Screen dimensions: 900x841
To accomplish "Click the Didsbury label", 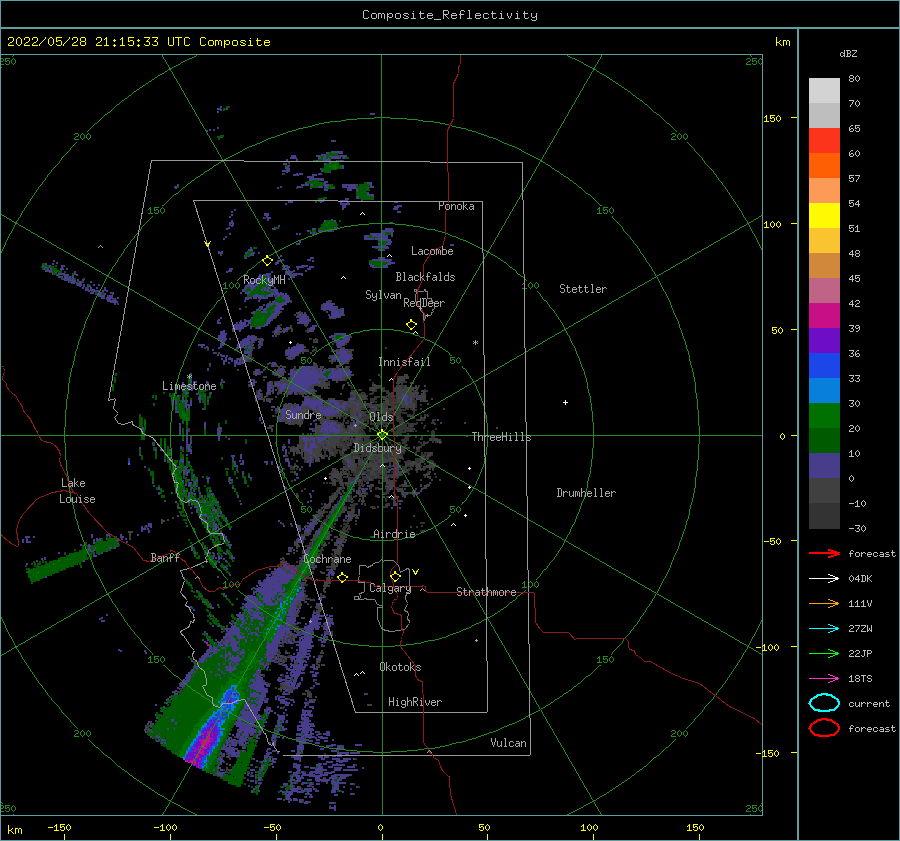I will point(378,448).
